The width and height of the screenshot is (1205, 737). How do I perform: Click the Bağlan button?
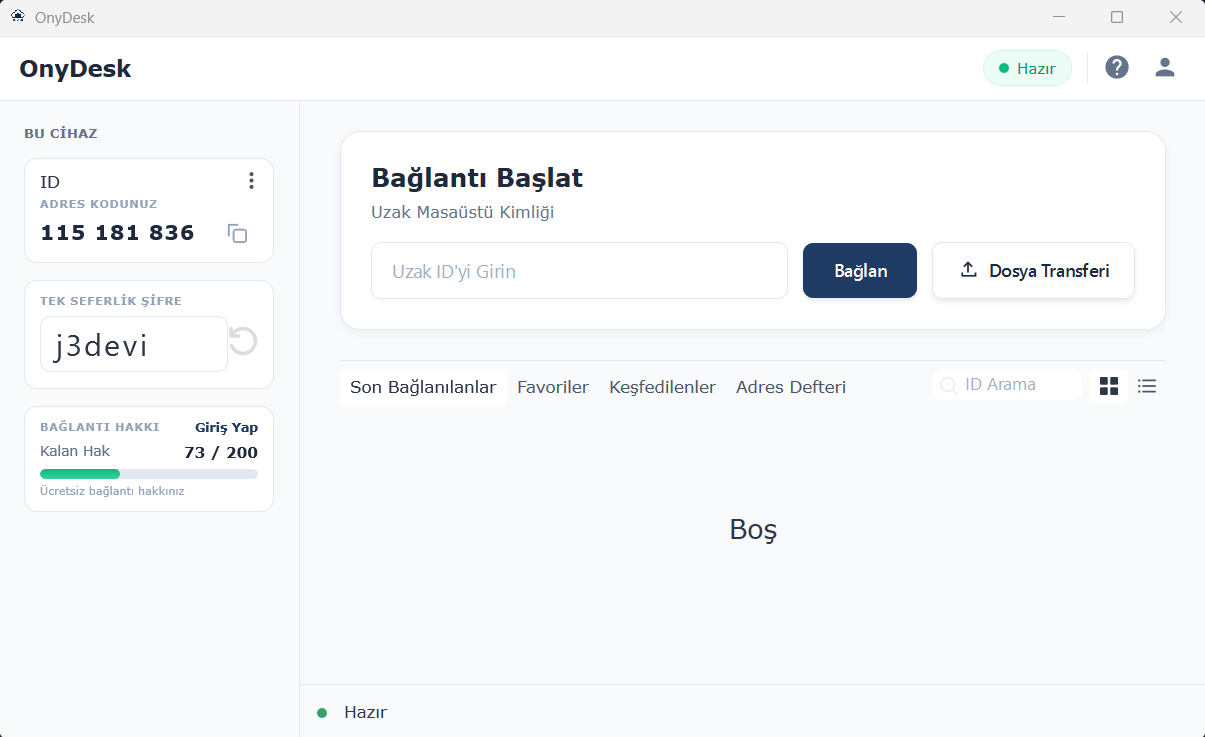(x=859, y=270)
